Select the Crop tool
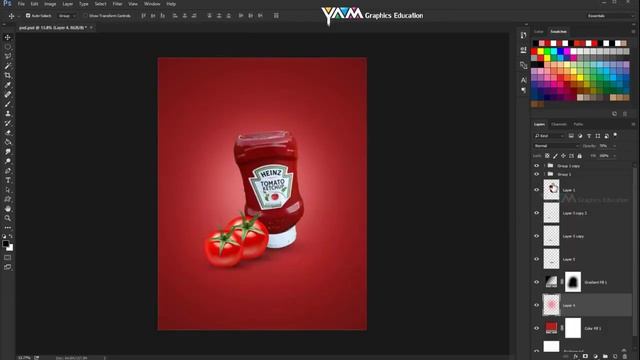This screenshot has height=360, width=640. pos(8,76)
